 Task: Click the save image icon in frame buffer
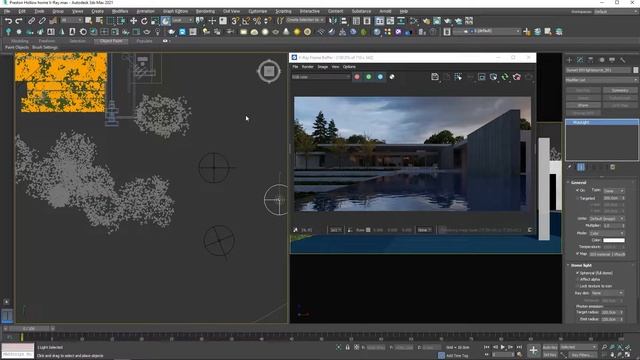tap(435, 77)
